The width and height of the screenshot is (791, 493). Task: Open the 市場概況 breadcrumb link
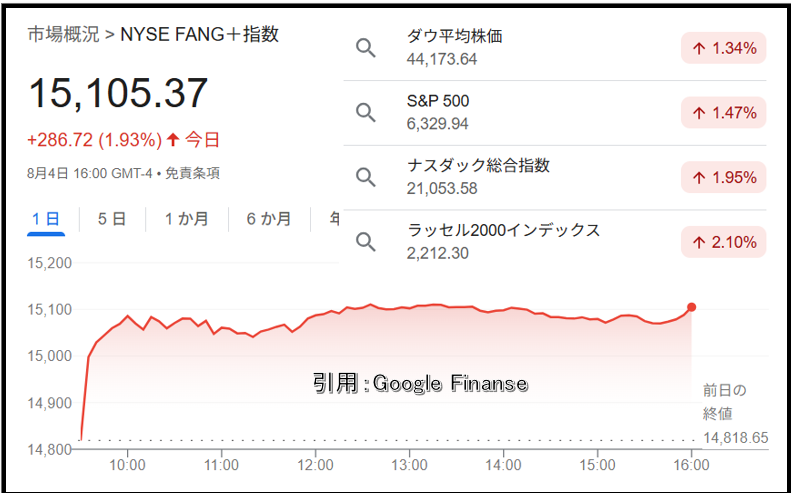[64, 35]
